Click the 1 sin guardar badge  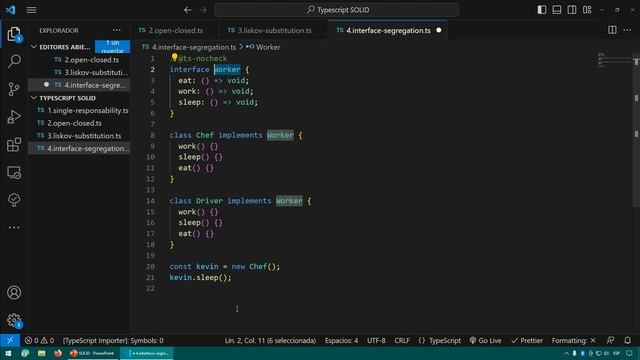point(112,47)
